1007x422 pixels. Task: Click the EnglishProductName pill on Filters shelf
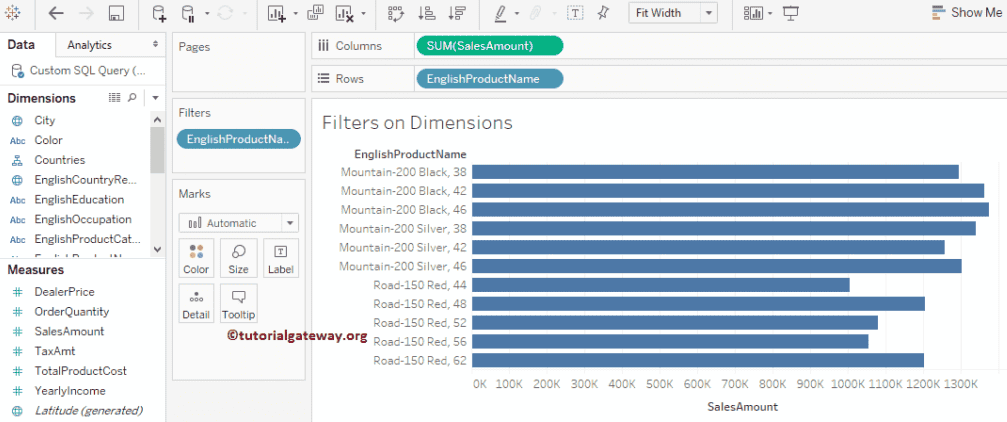[x=237, y=139]
